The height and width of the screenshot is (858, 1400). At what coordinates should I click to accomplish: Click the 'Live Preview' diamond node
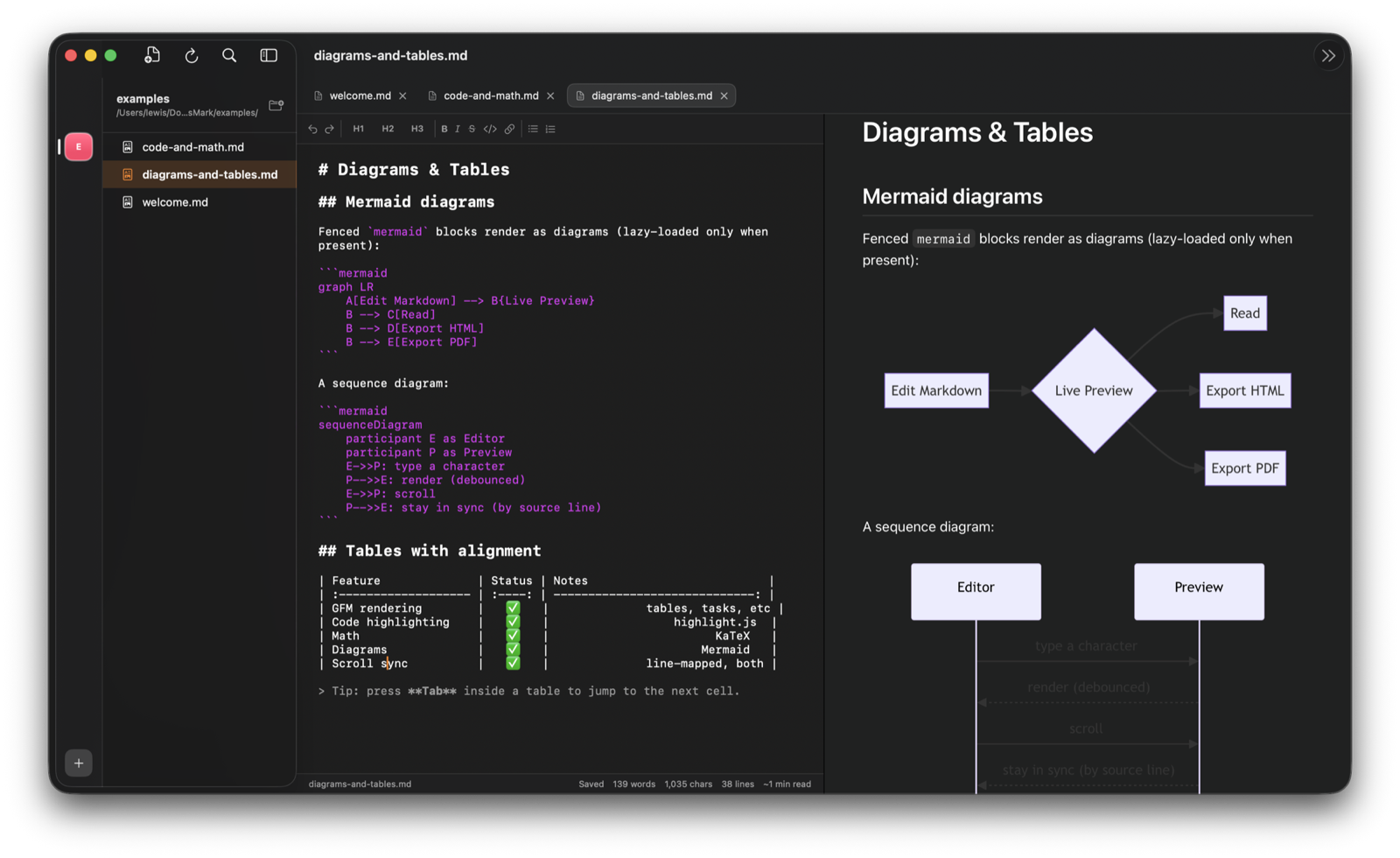[1094, 390]
